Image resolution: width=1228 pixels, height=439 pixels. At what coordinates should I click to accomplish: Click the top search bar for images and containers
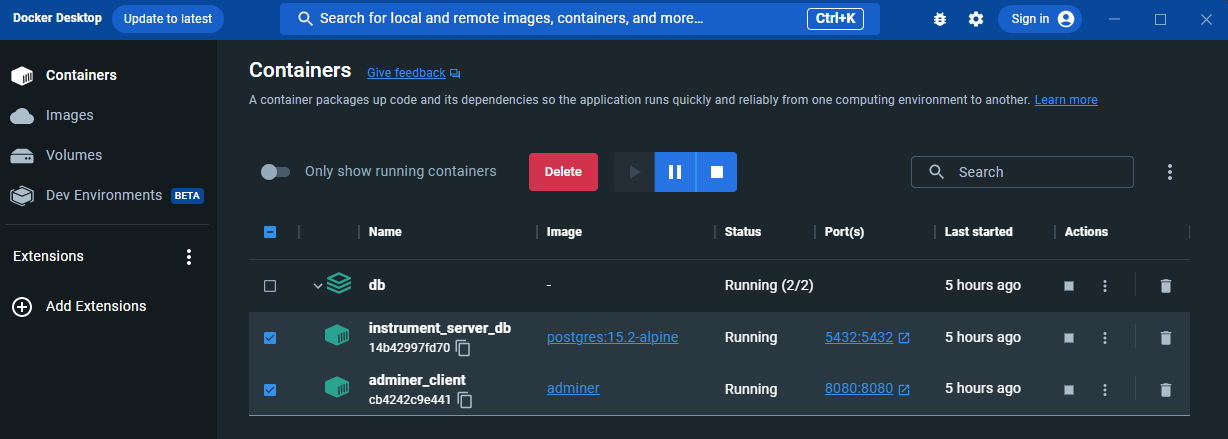point(579,19)
